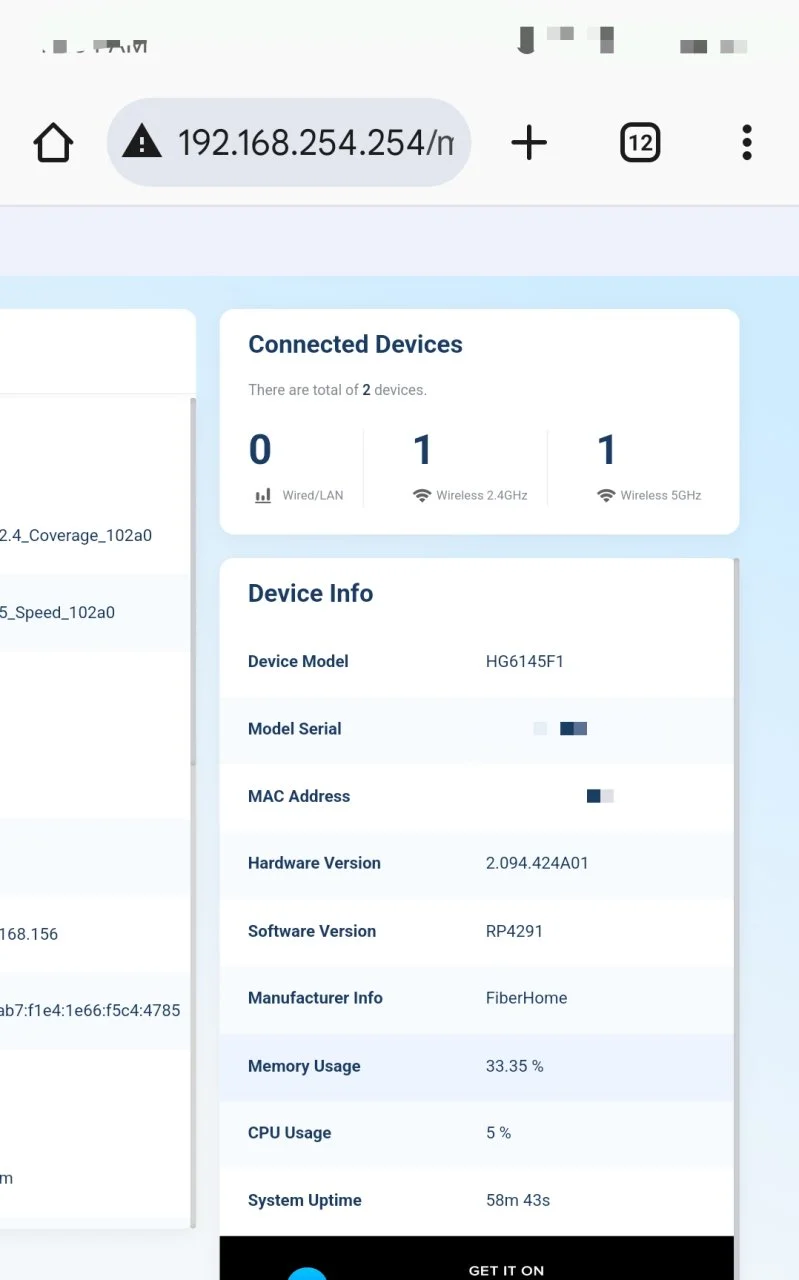Click the FiberHome manufacturer value
The image size is (799, 1280).
pyautogui.click(x=526, y=998)
